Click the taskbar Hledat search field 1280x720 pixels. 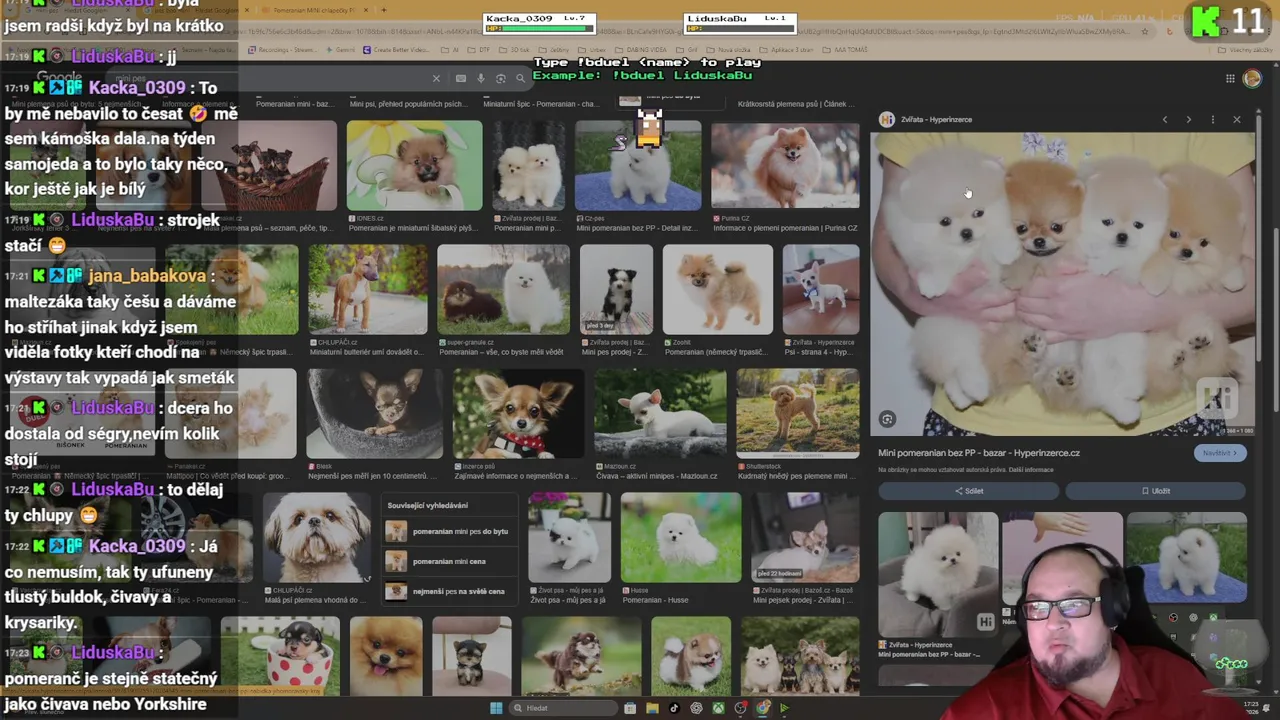point(563,708)
